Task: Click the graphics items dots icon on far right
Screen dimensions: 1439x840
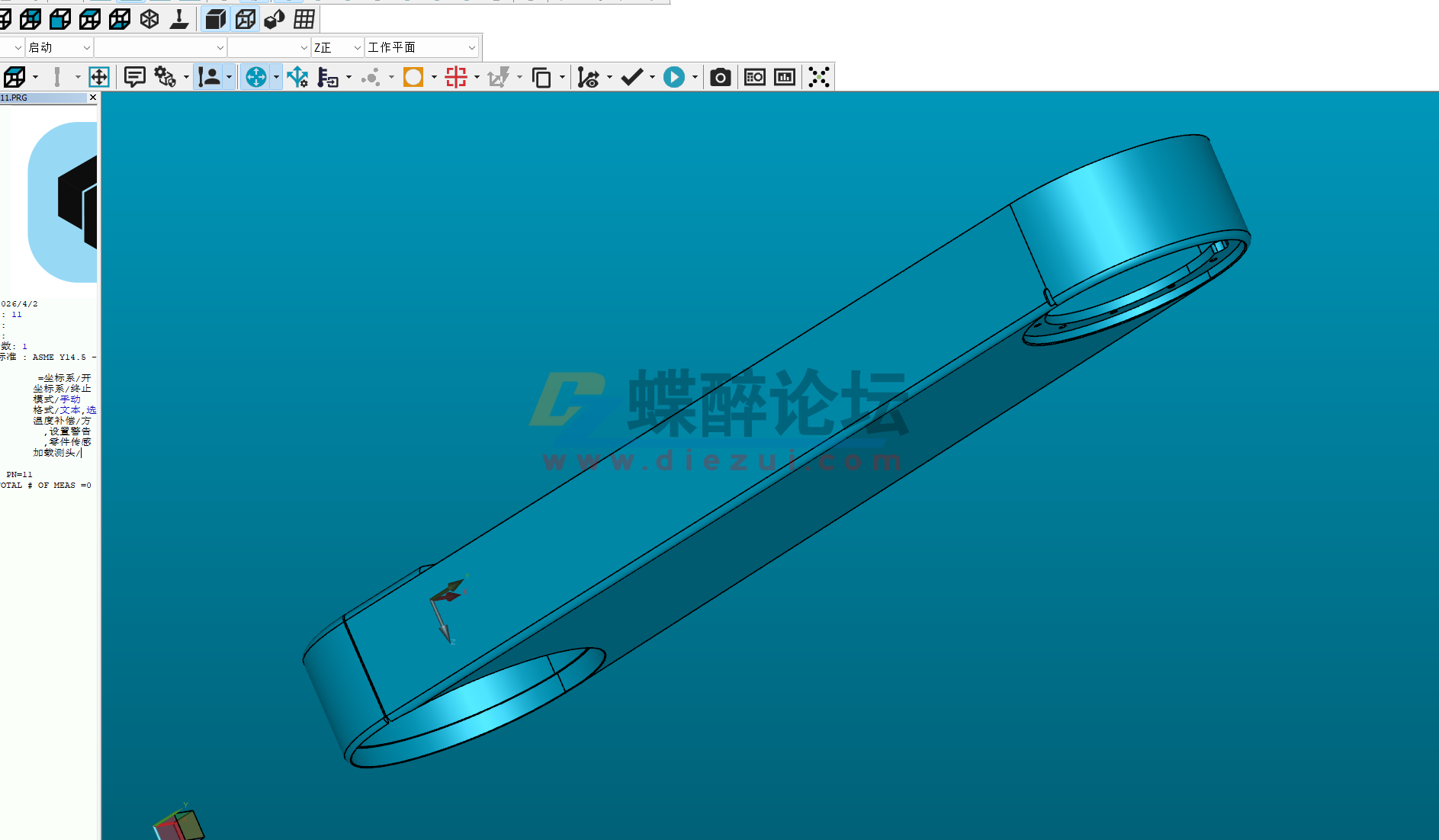Action: coord(819,76)
